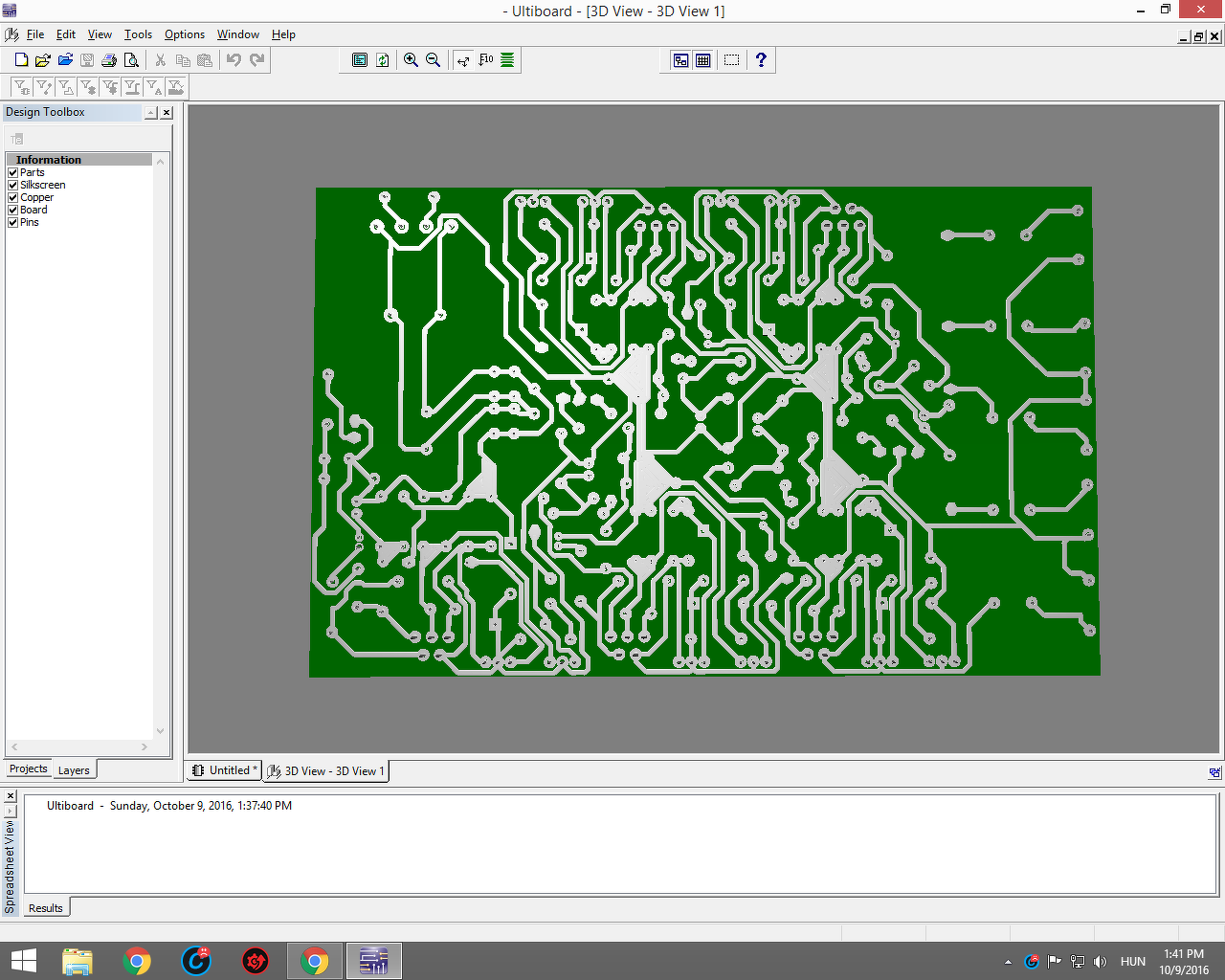Zoom in on the 3D board
The image size is (1225, 980).
[x=411, y=60]
